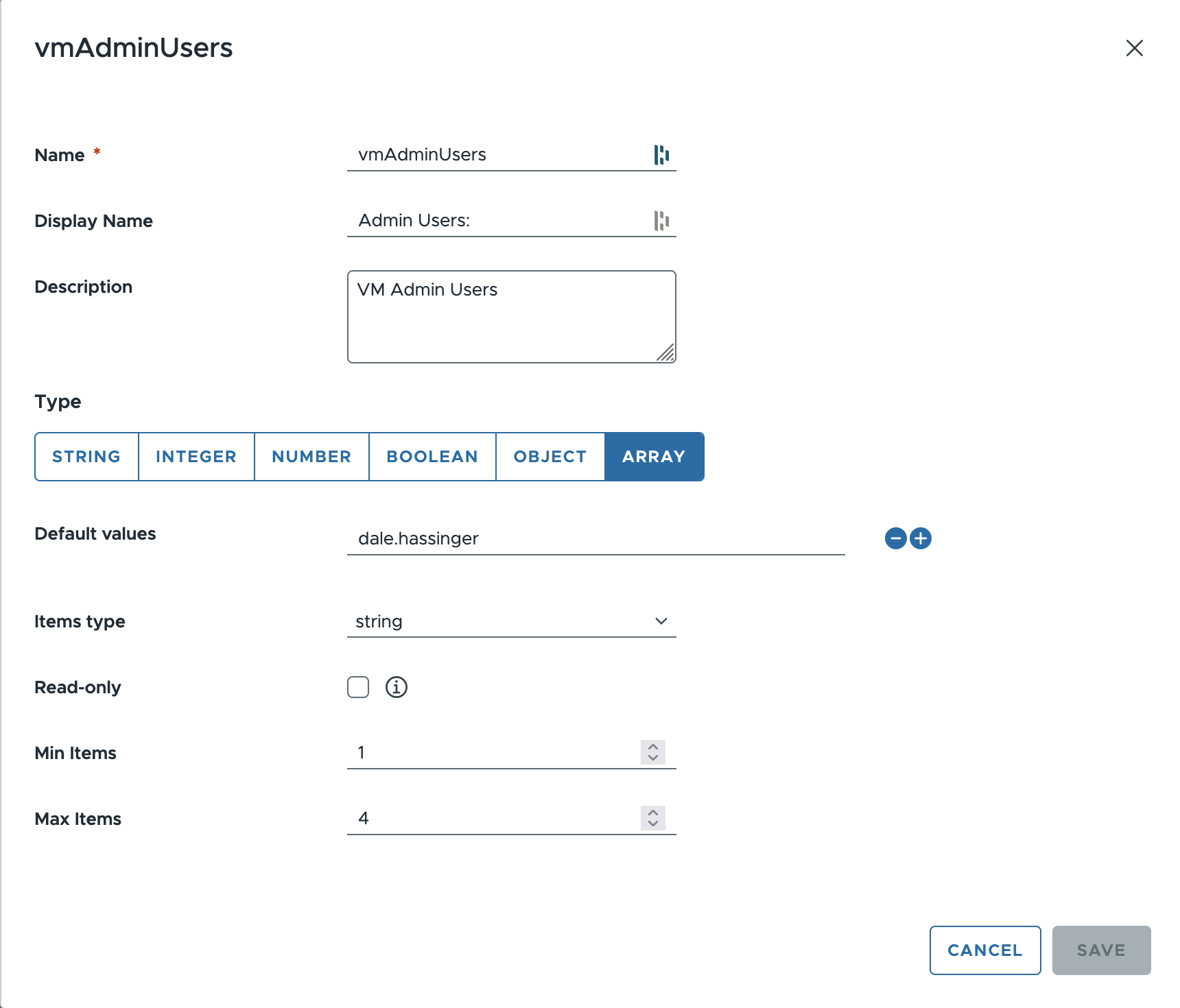
Task: Choose the BOOLEAN type
Action: pos(432,457)
